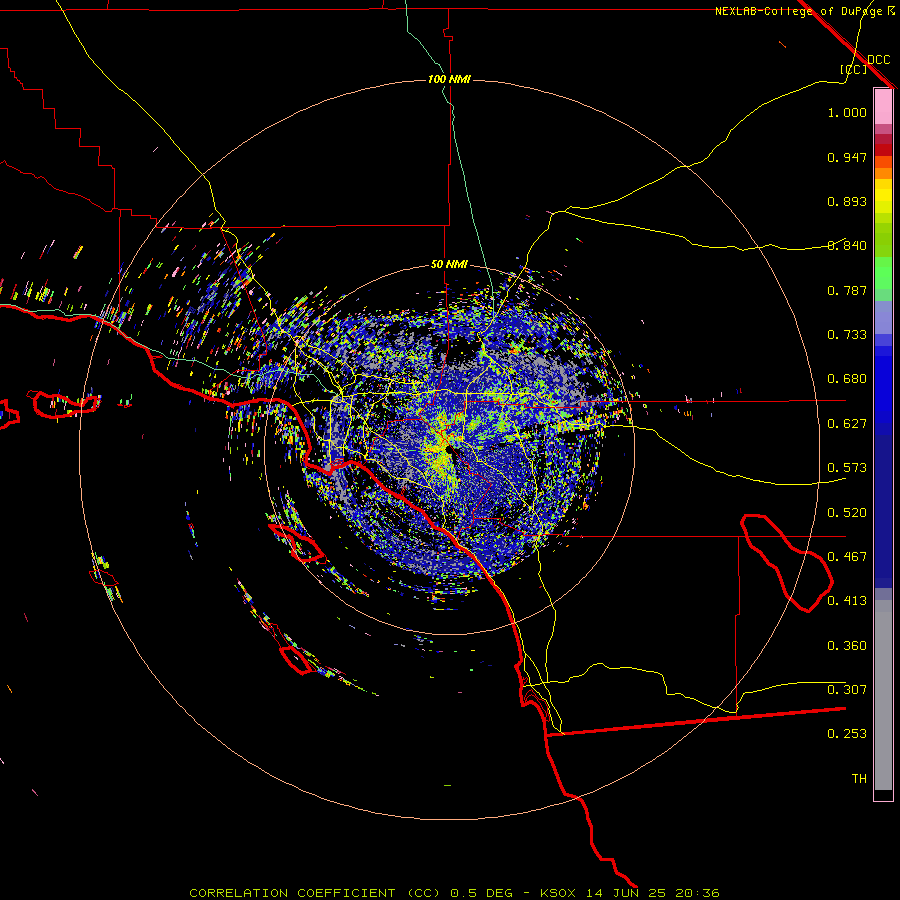Click the 0.253 scale value

[847, 734]
